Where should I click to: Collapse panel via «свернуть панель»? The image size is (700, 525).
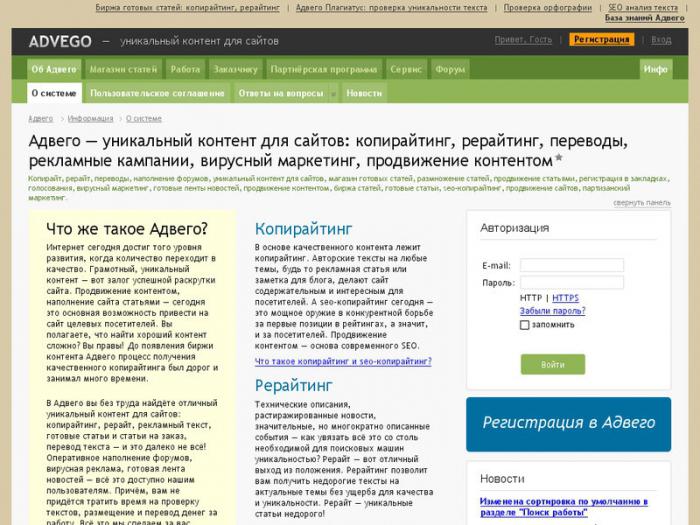[642, 203]
